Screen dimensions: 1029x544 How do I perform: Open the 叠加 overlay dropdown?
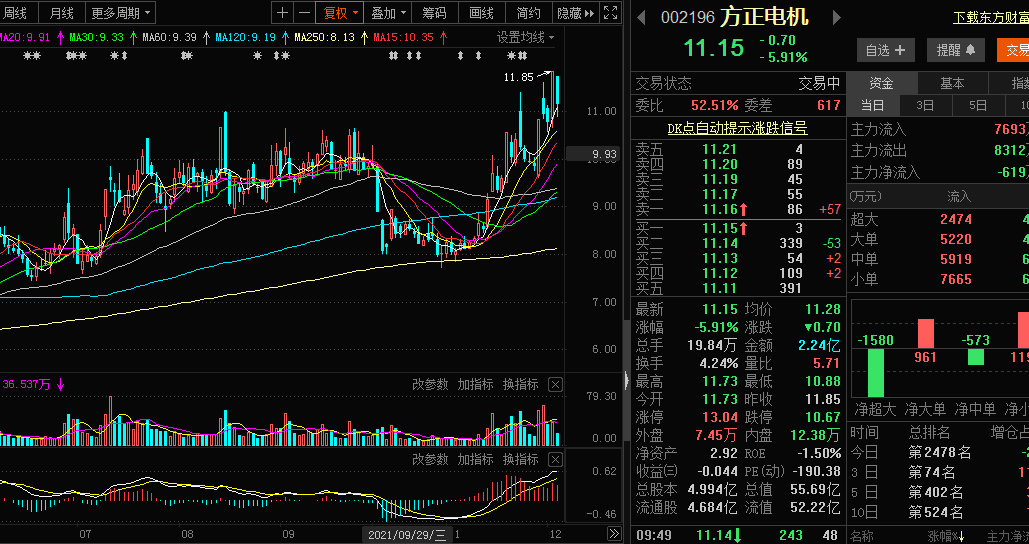(x=388, y=13)
